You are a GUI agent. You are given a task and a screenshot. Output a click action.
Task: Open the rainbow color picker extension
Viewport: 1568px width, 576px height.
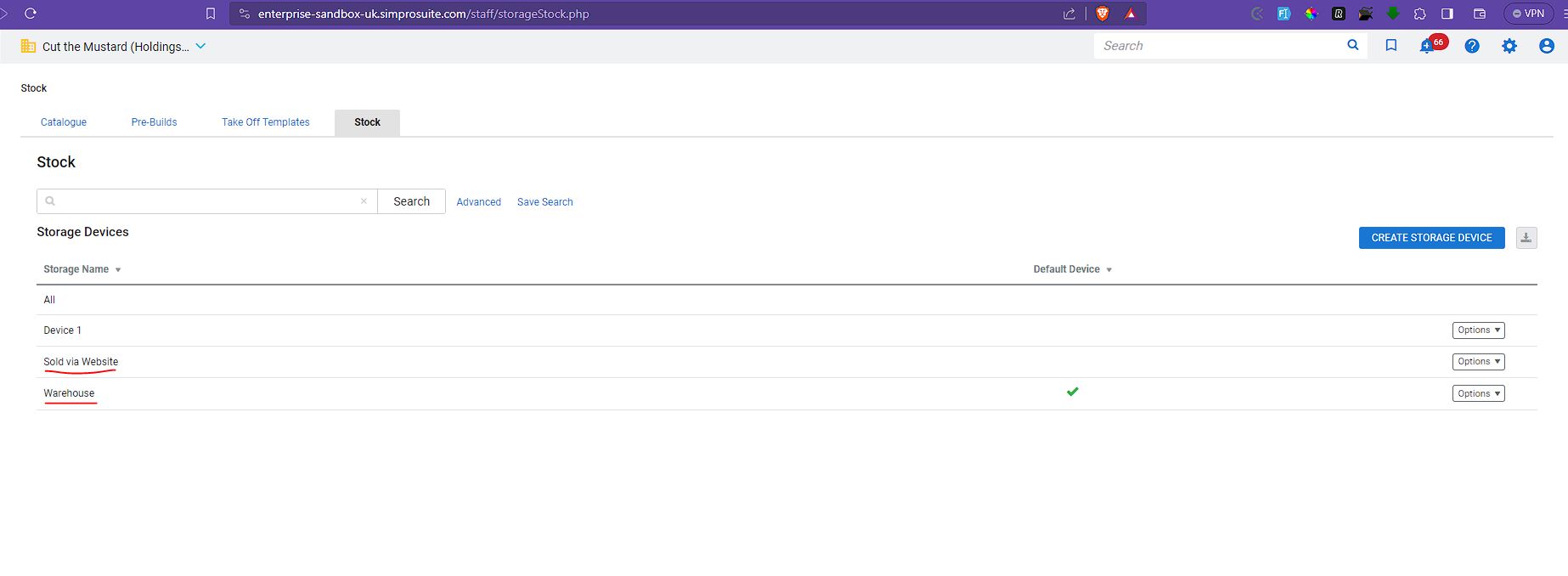tap(1311, 14)
